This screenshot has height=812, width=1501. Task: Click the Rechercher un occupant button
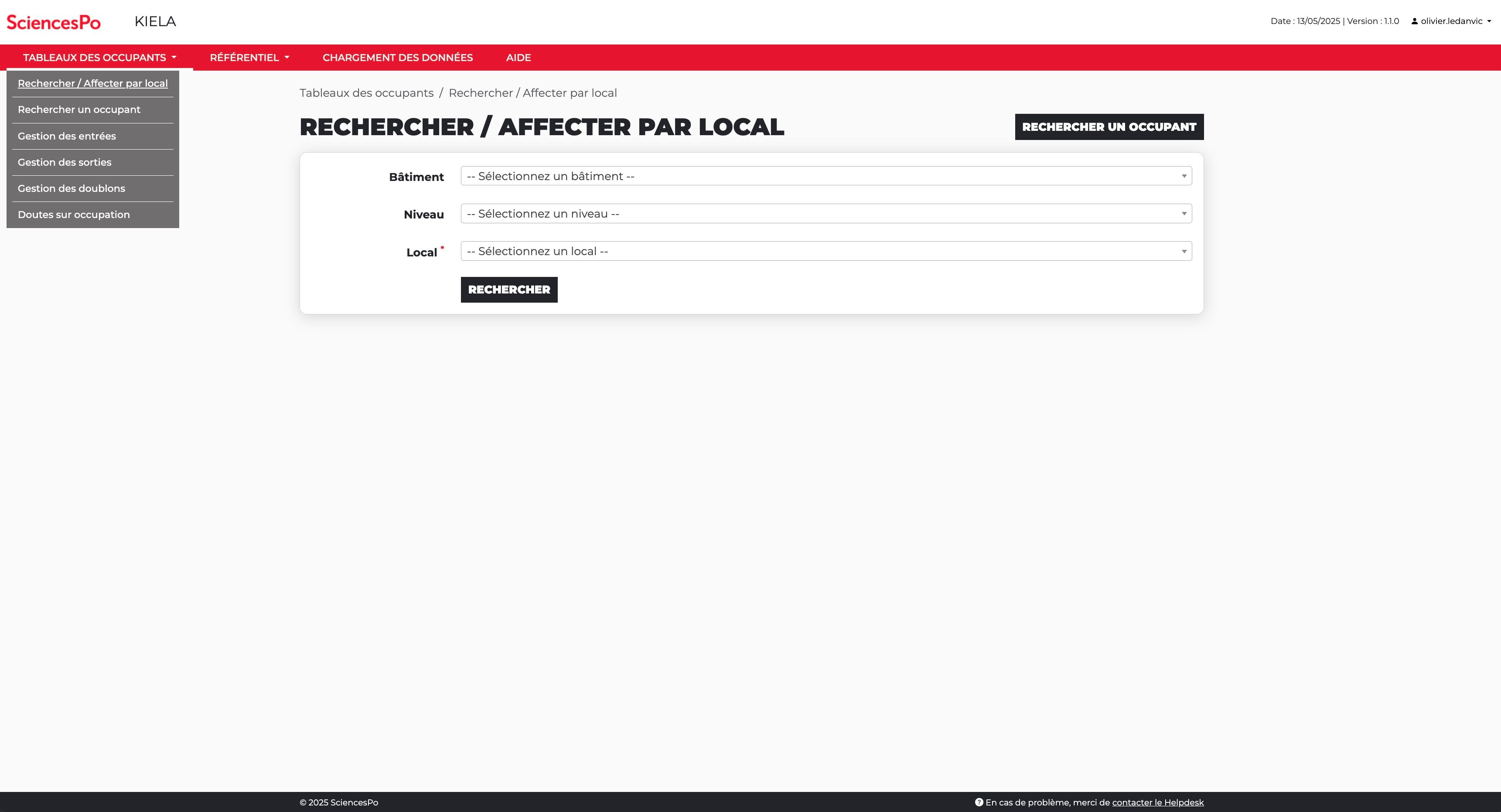[x=1109, y=127]
